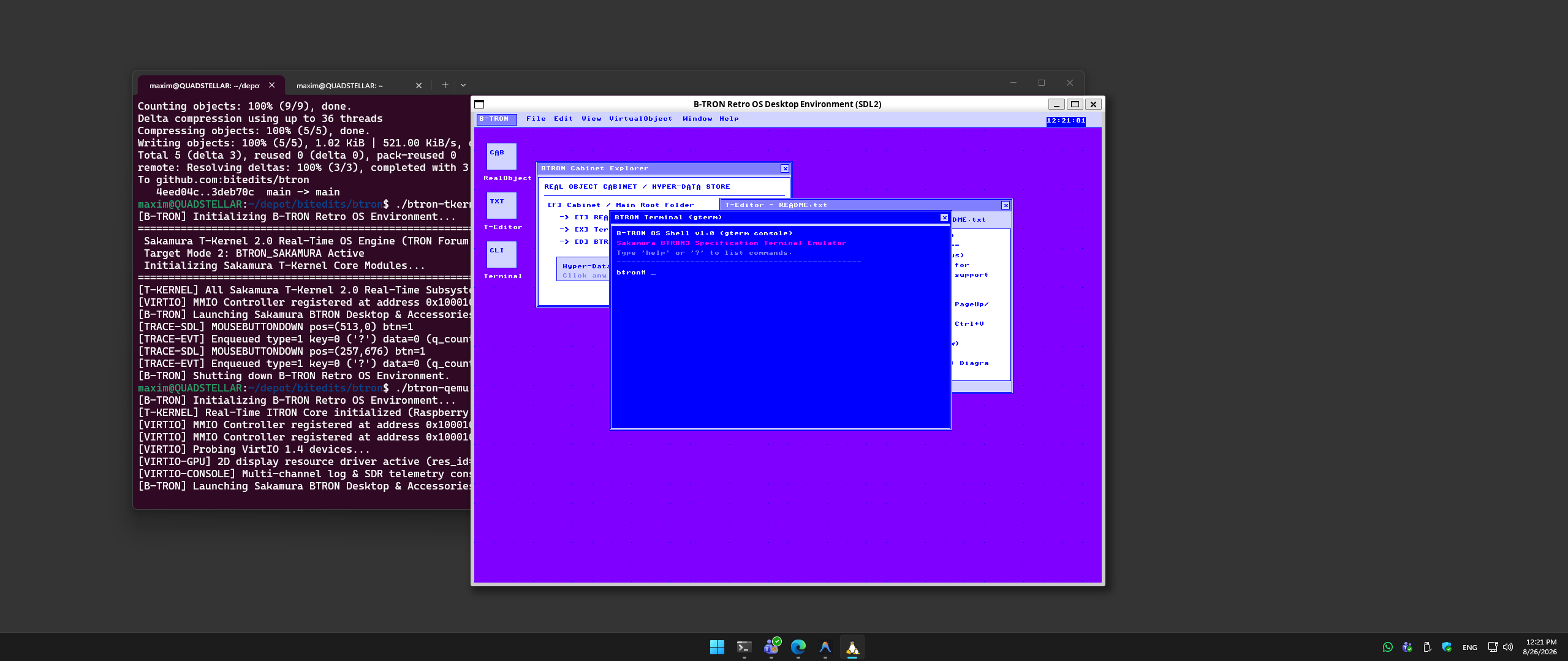Maximize the B-TRON SDL2 window
The width and height of the screenshot is (1568, 661).
point(1075,104)
